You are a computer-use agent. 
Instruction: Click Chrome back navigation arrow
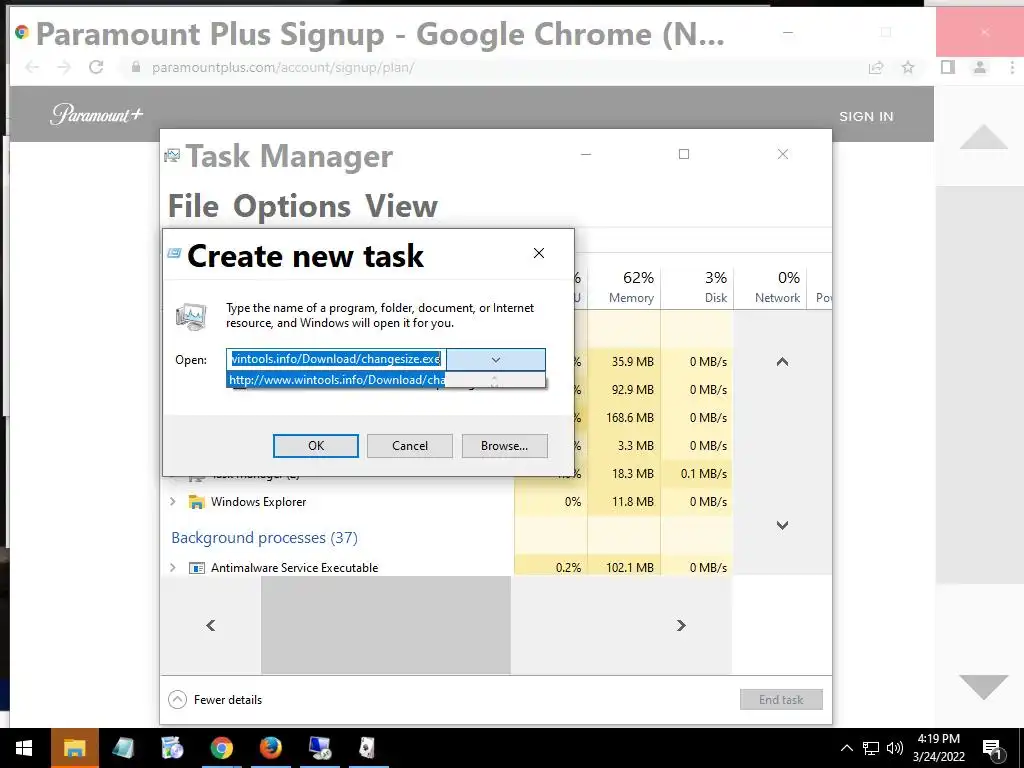pyautogui.click(x=32, y=67)
